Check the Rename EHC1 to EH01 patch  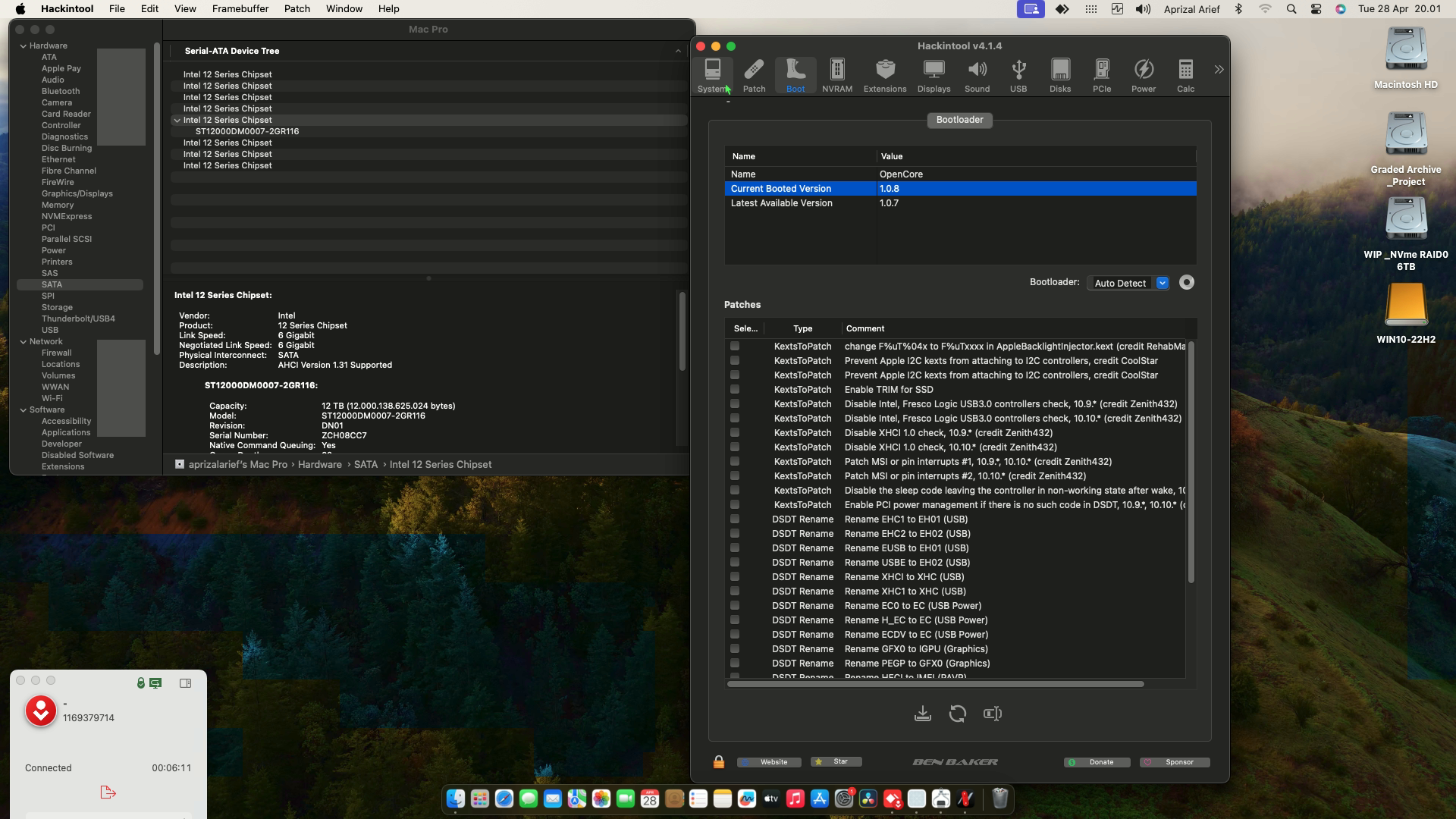click(x=734, y=519)
